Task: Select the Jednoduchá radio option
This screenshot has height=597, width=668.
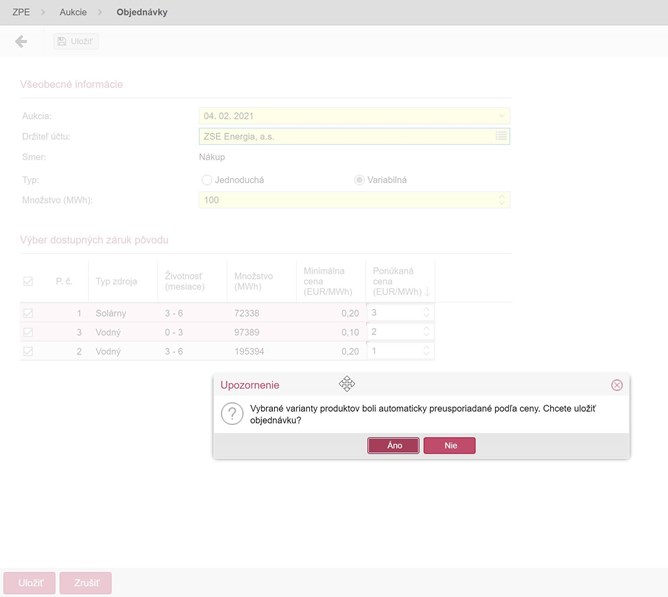Action: pos(207,180)
